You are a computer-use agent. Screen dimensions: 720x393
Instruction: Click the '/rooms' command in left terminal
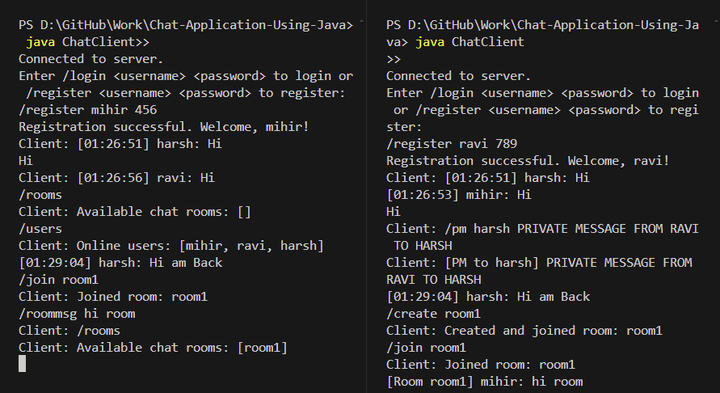pos(40,195)
